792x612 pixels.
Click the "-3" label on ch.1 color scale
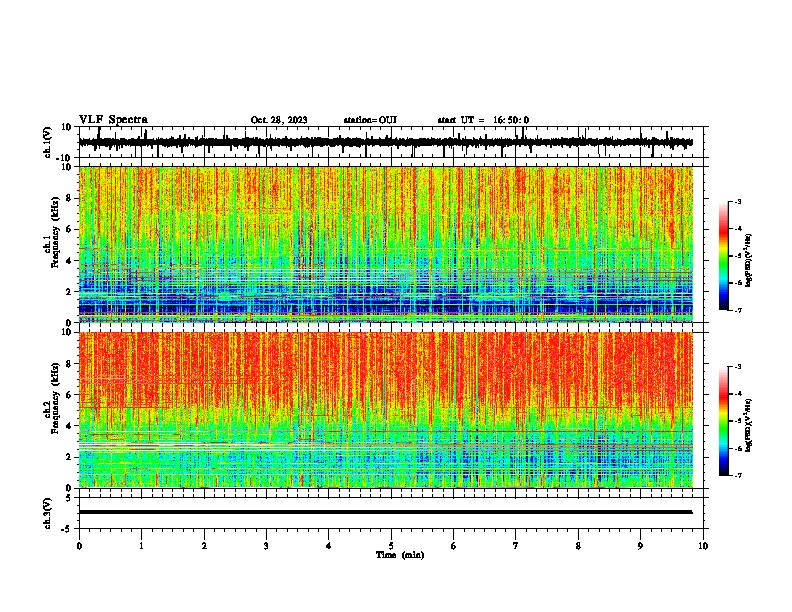(x=737, y=201)
